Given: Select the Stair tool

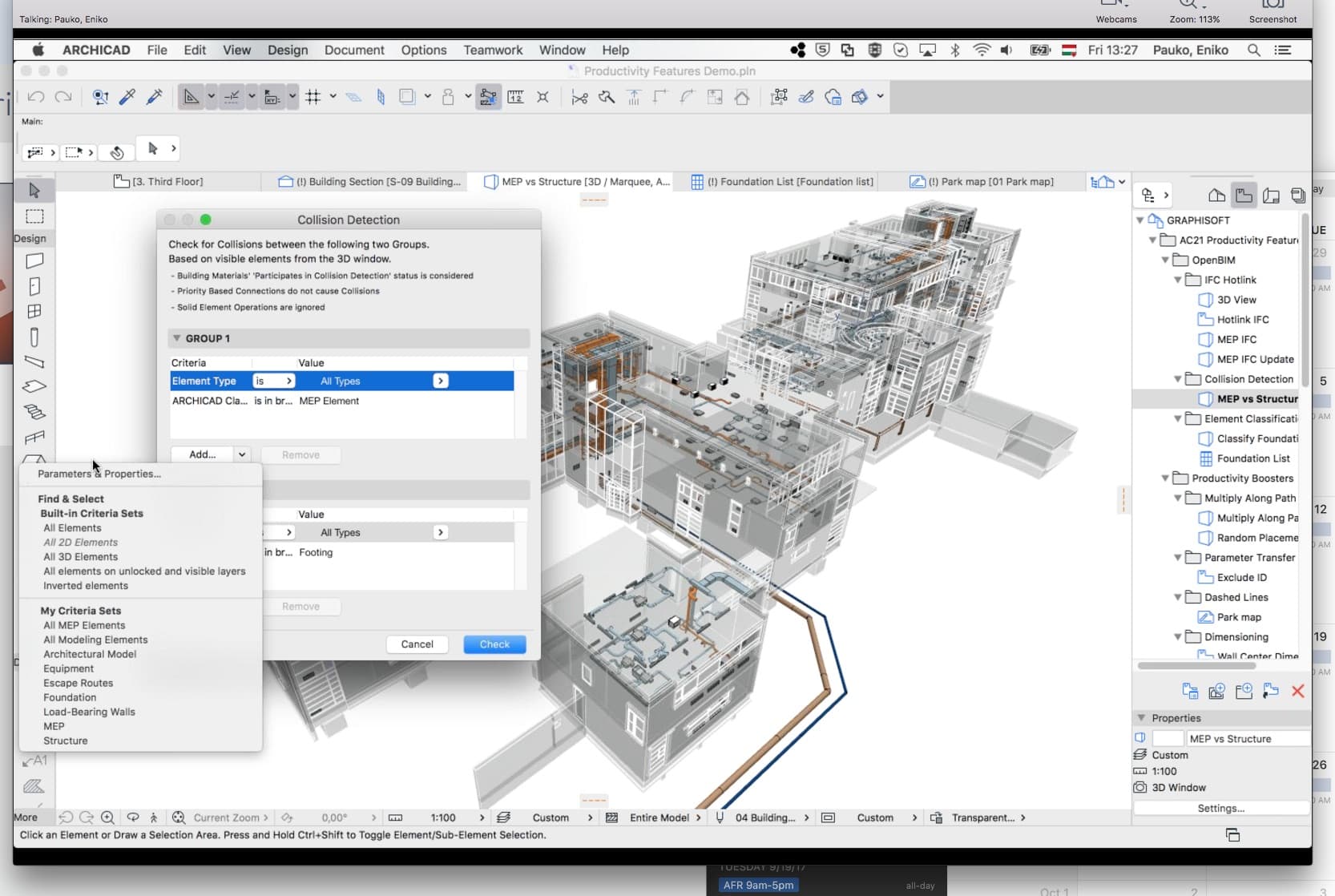Looking at the screenshot, I should pos(34,412).
